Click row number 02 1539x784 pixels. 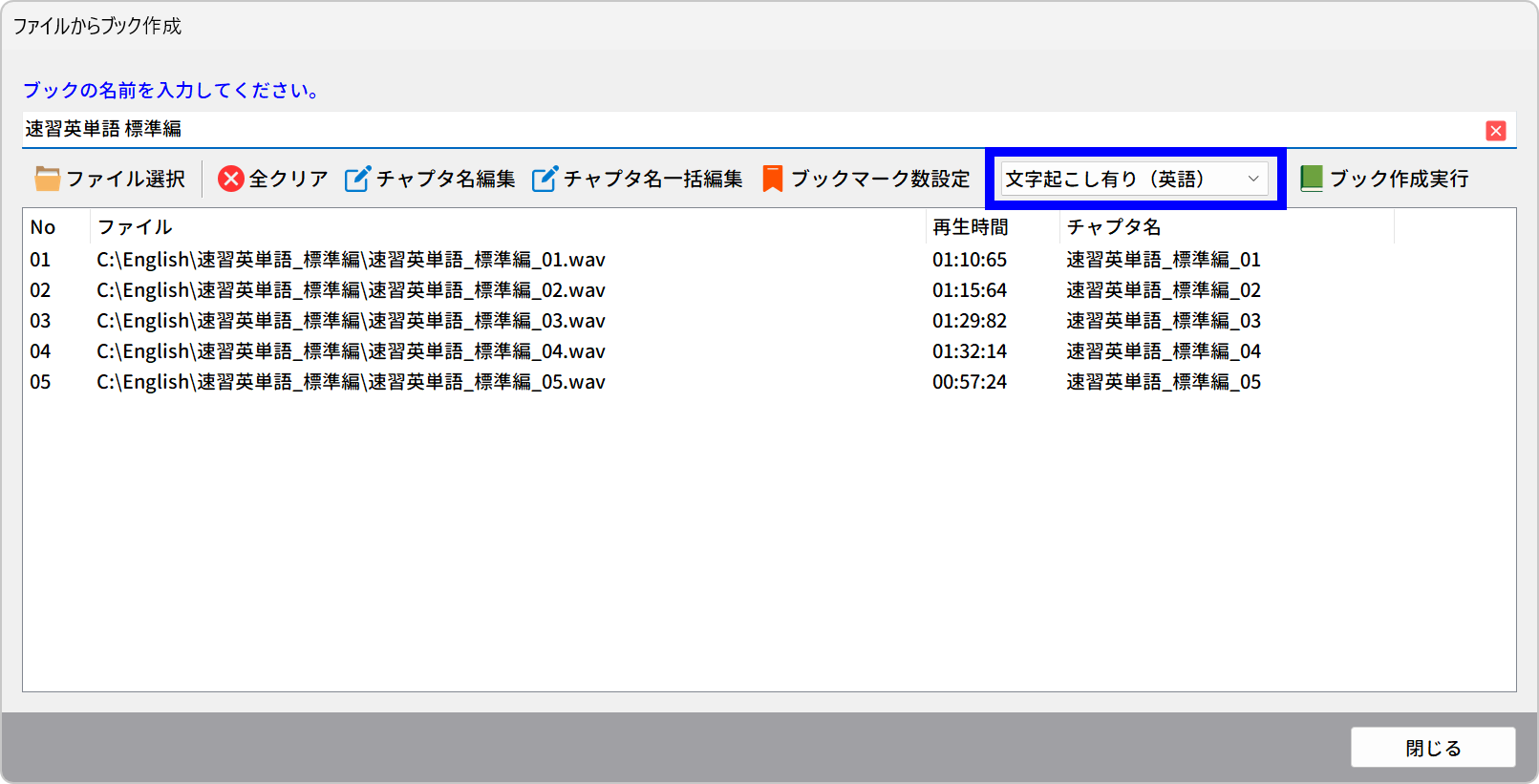[x=40, y=290]
